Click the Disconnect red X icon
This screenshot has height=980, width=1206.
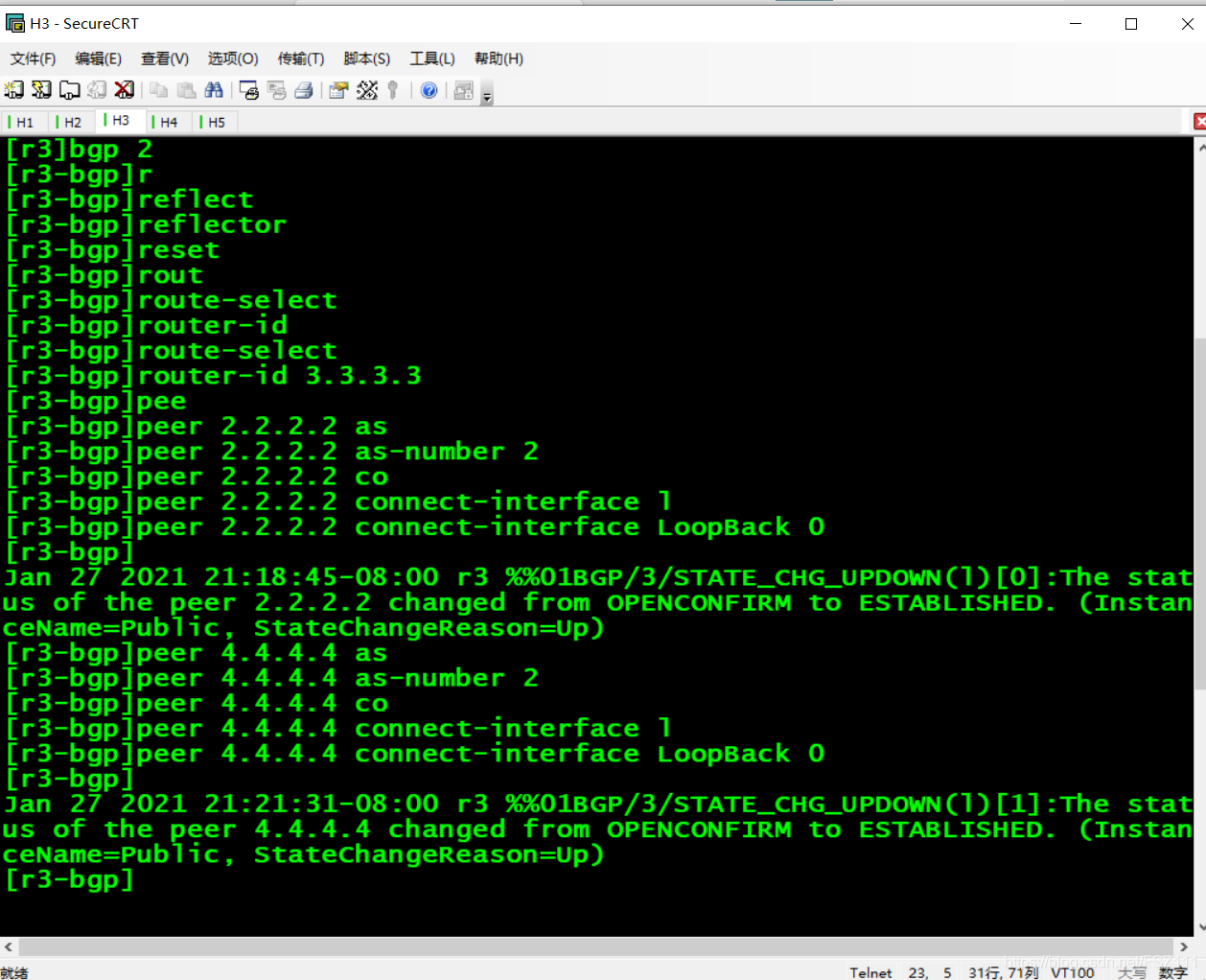(125, 90)
